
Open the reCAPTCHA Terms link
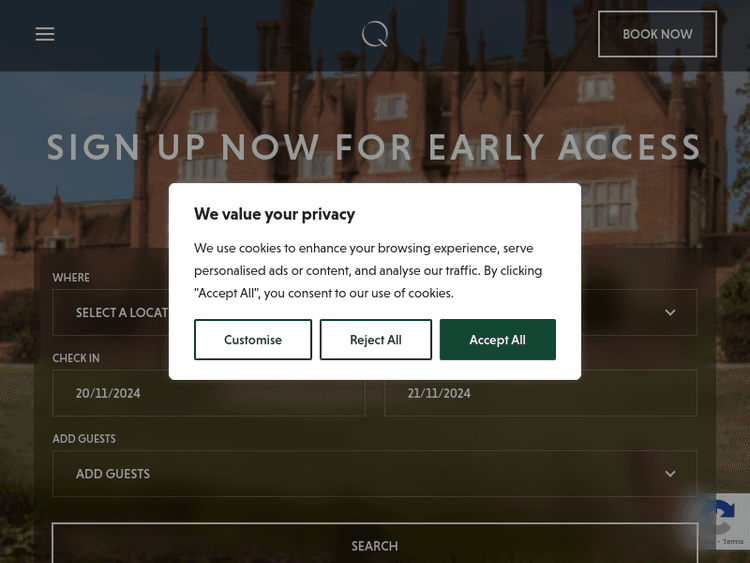pos(733,542)
